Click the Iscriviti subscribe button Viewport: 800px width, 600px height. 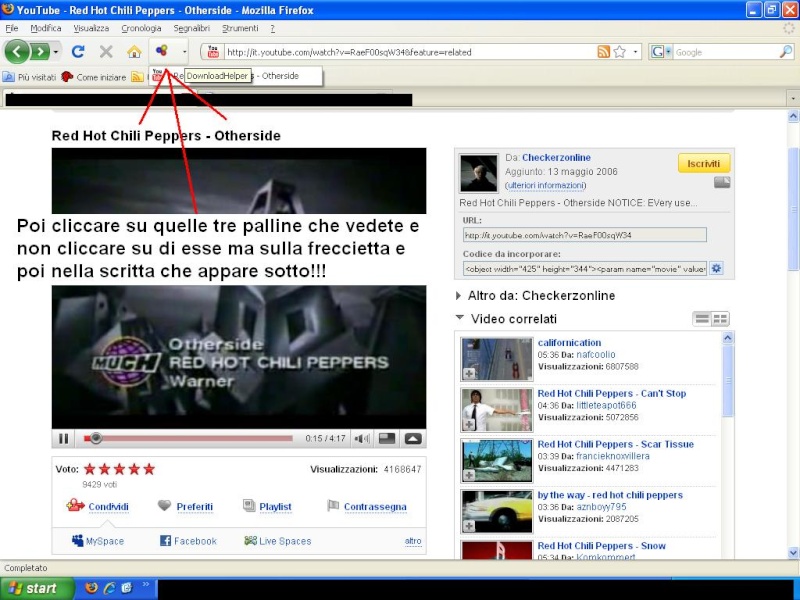point(704,164)
